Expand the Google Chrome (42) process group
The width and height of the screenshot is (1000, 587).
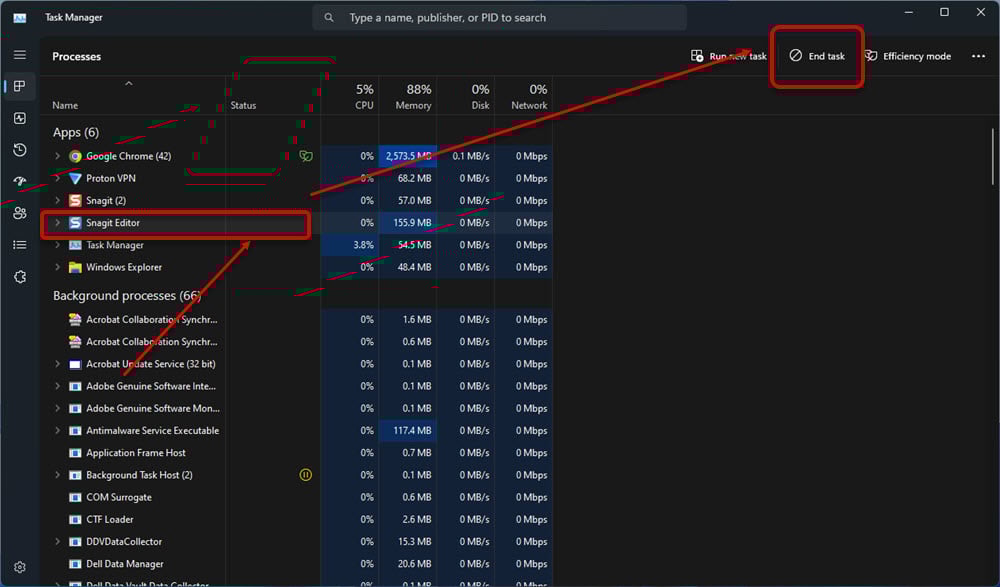(x=57, y=156)
